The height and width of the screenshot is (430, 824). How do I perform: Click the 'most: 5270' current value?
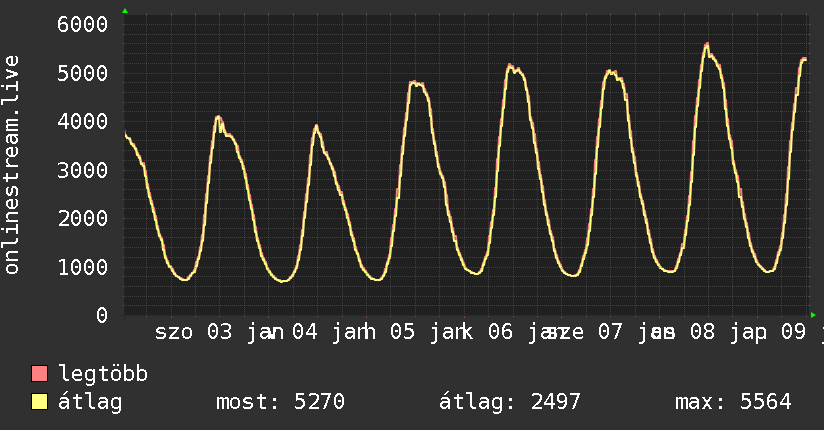(x=280, y=403)
